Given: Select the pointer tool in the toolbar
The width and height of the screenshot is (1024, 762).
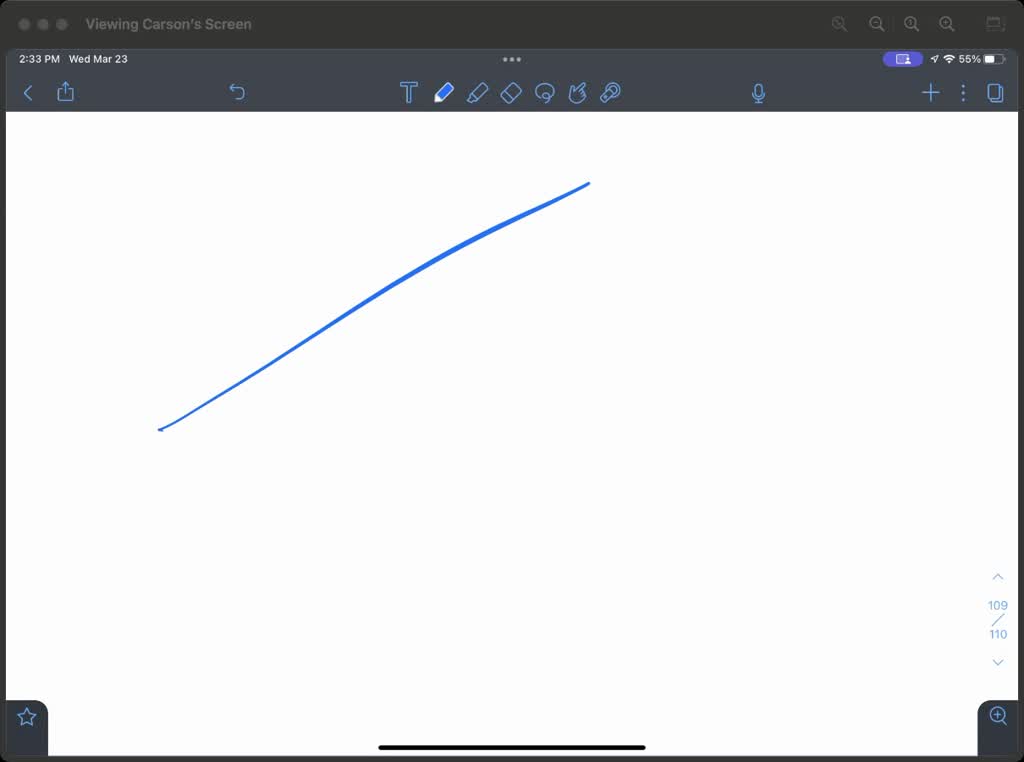Looking at the screenshot, I should pyautogui.click(x=610, y=92).
